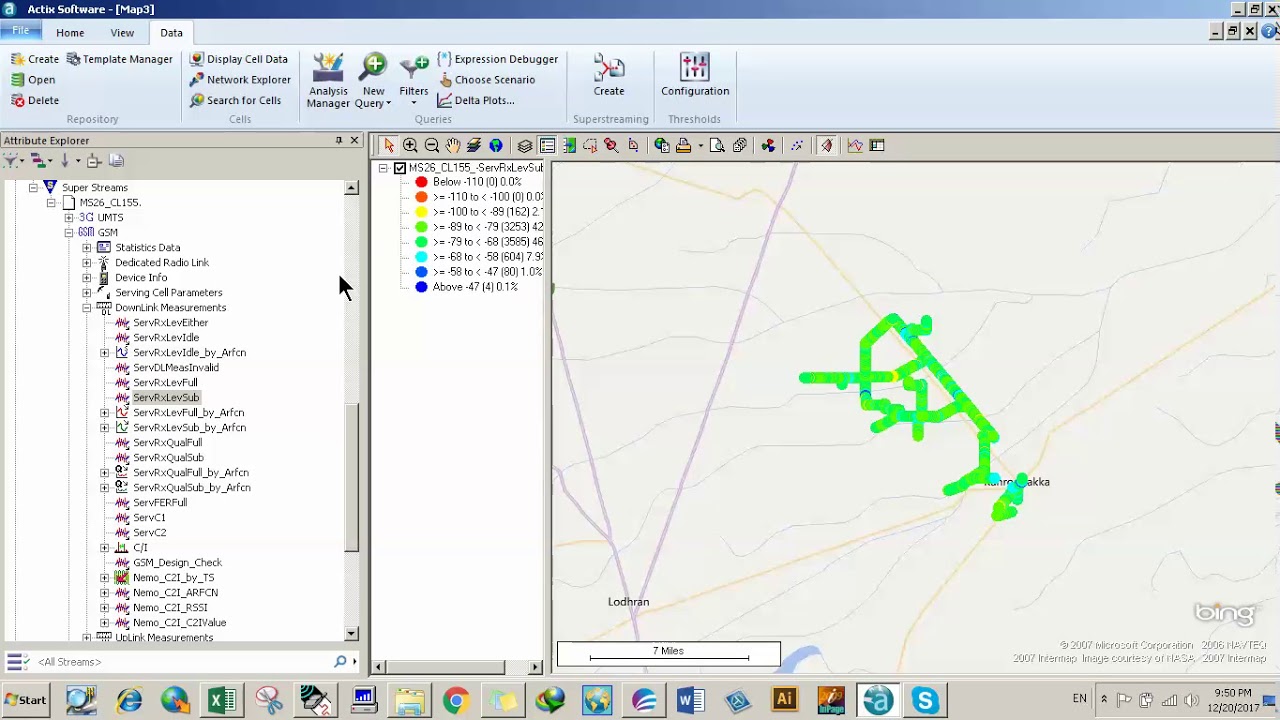Activate the Zoom Out map tool
Image resolution: width=1280 pixels, height=720 pixels.
coord(431,146)
